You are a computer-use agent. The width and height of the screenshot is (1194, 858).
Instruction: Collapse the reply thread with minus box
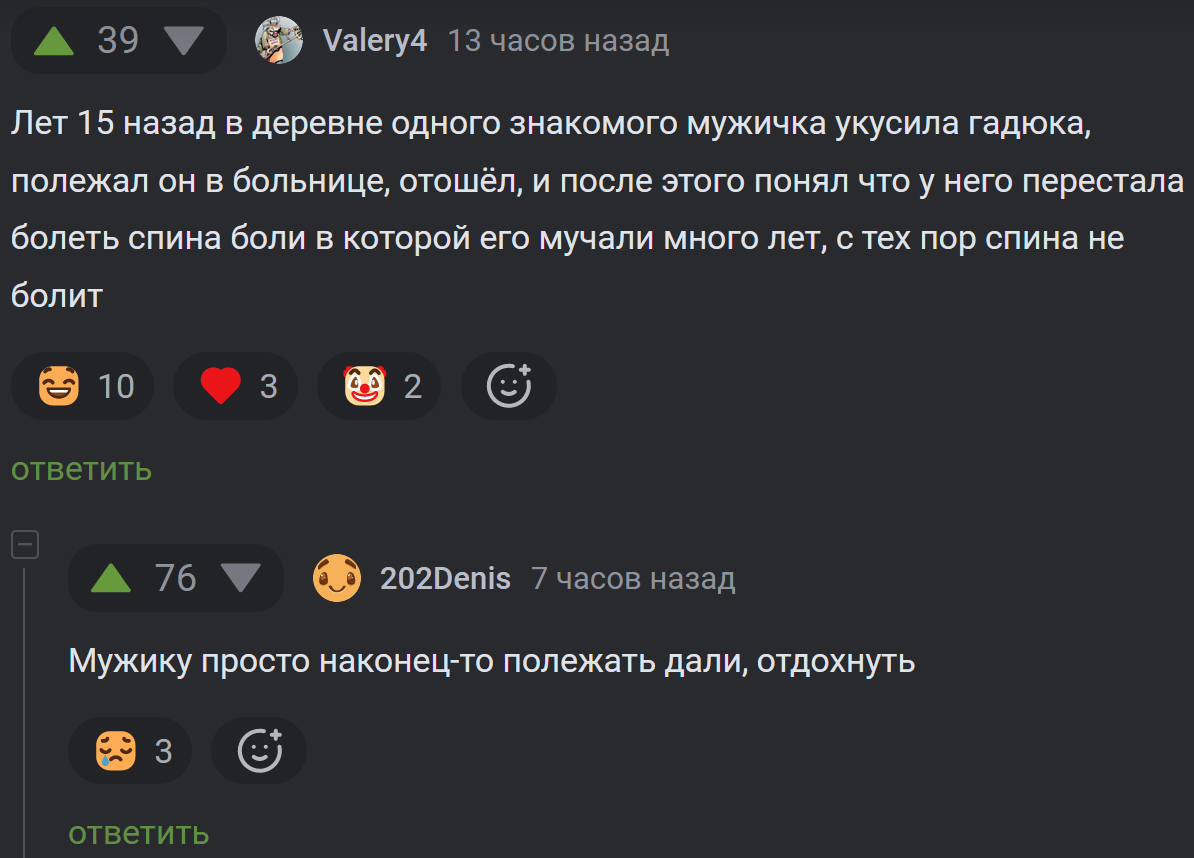click(x=25, y=544)
